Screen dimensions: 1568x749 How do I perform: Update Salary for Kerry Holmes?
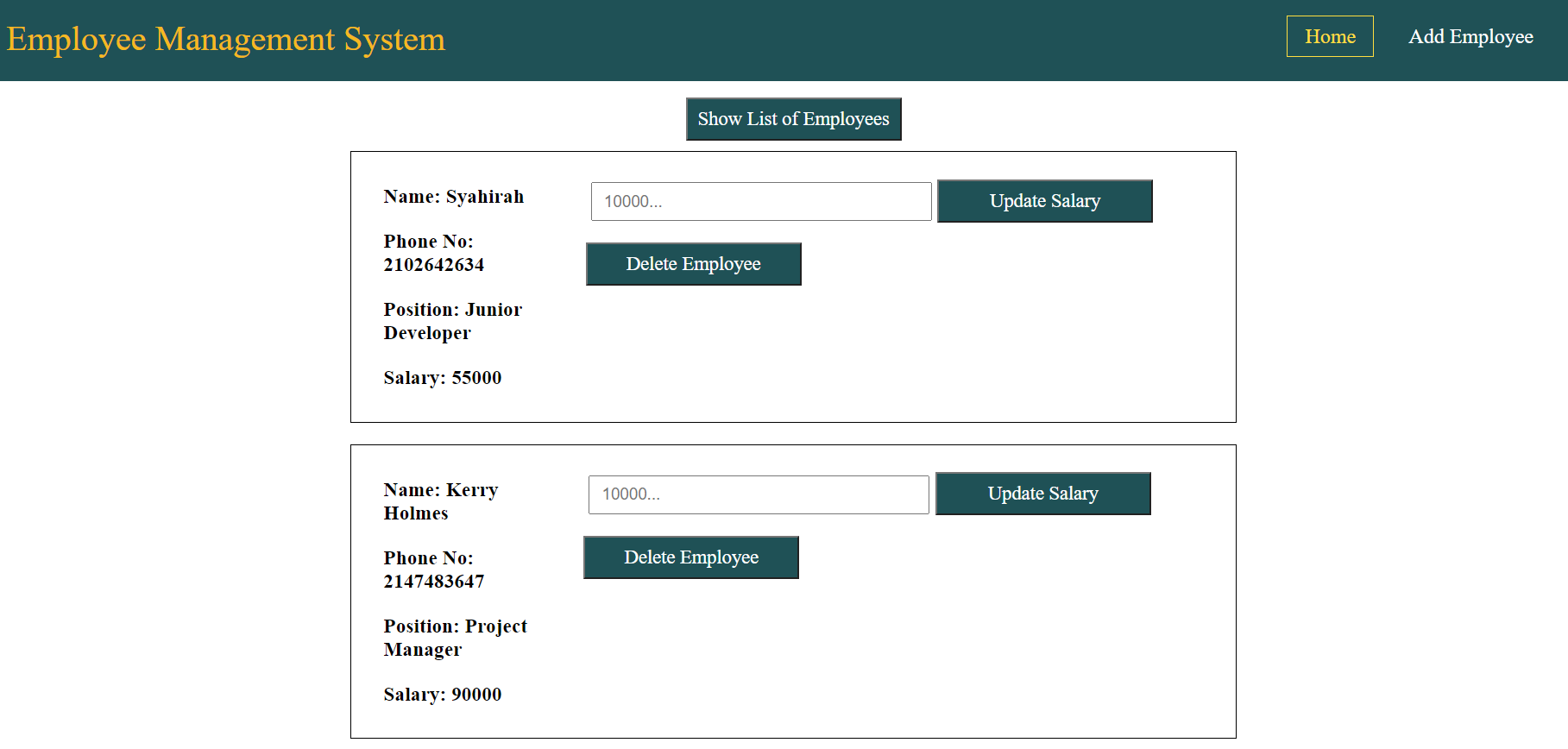tap(1042, 494)
